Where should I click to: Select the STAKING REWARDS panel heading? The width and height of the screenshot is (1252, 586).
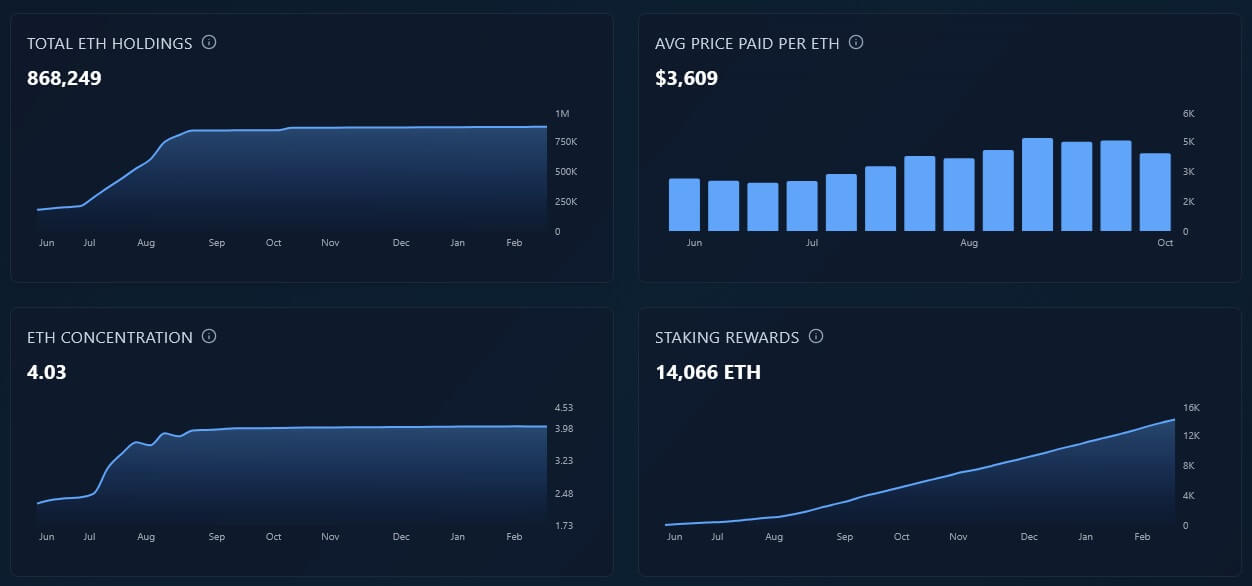coord(725,337)
